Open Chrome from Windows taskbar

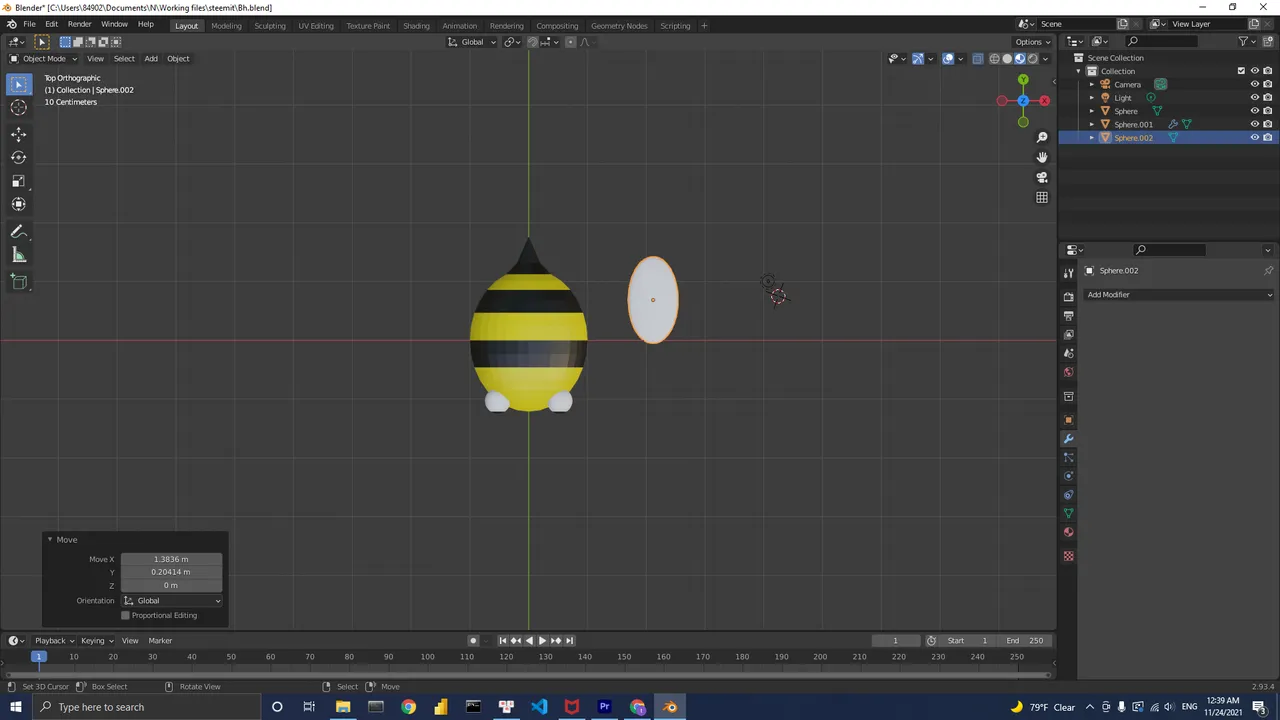click(408, 707)
